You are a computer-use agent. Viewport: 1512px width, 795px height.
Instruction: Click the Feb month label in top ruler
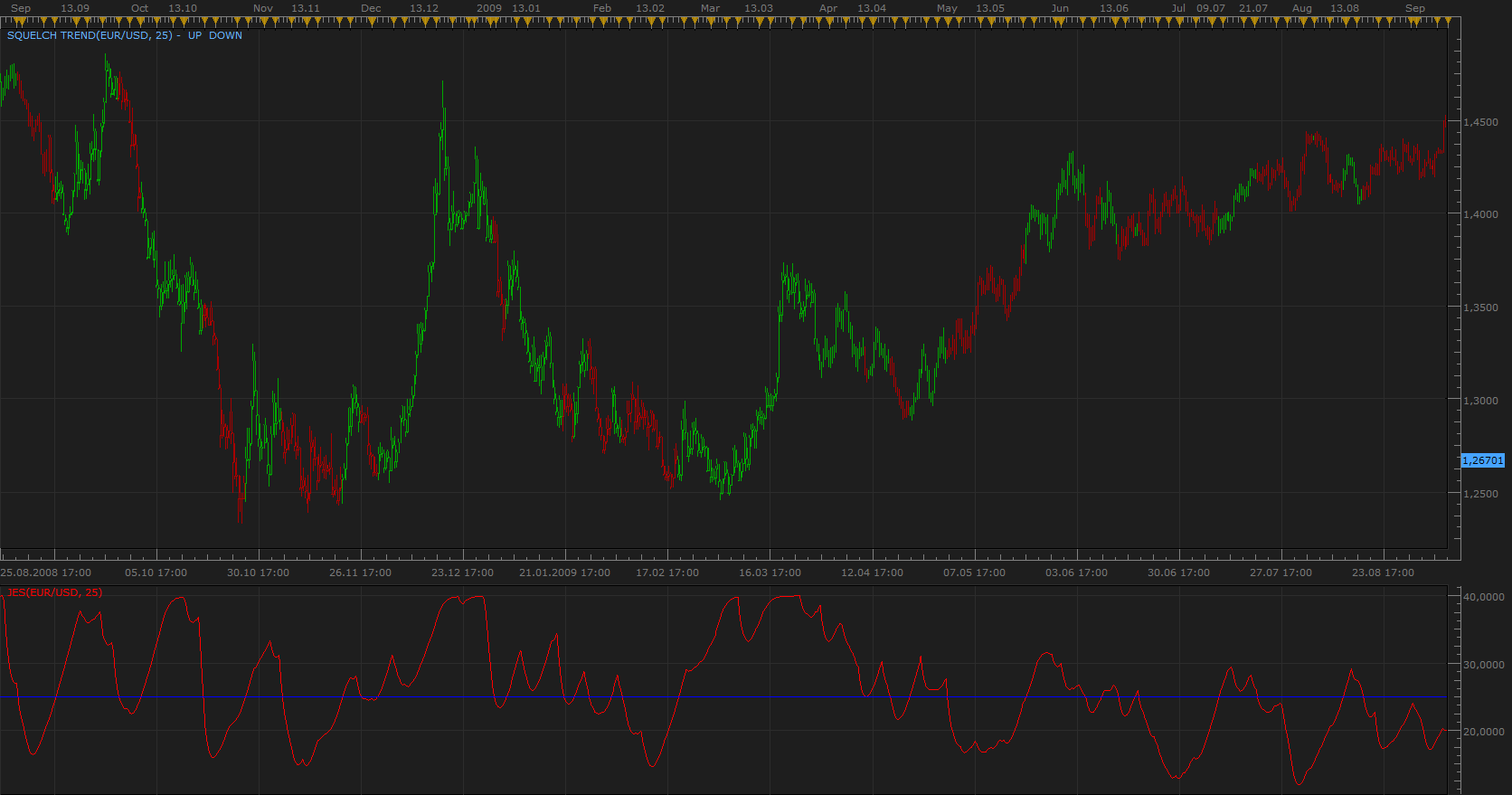602,8
